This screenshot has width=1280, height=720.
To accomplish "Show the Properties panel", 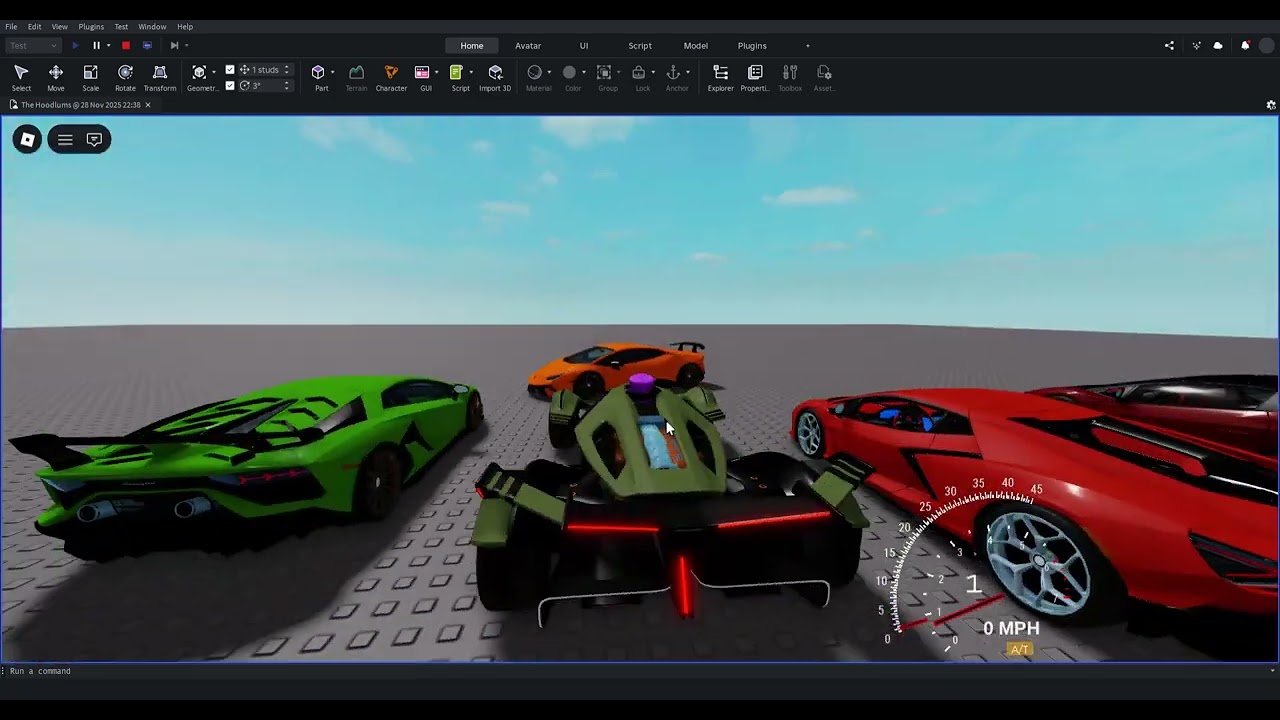I will coord(755,78).
